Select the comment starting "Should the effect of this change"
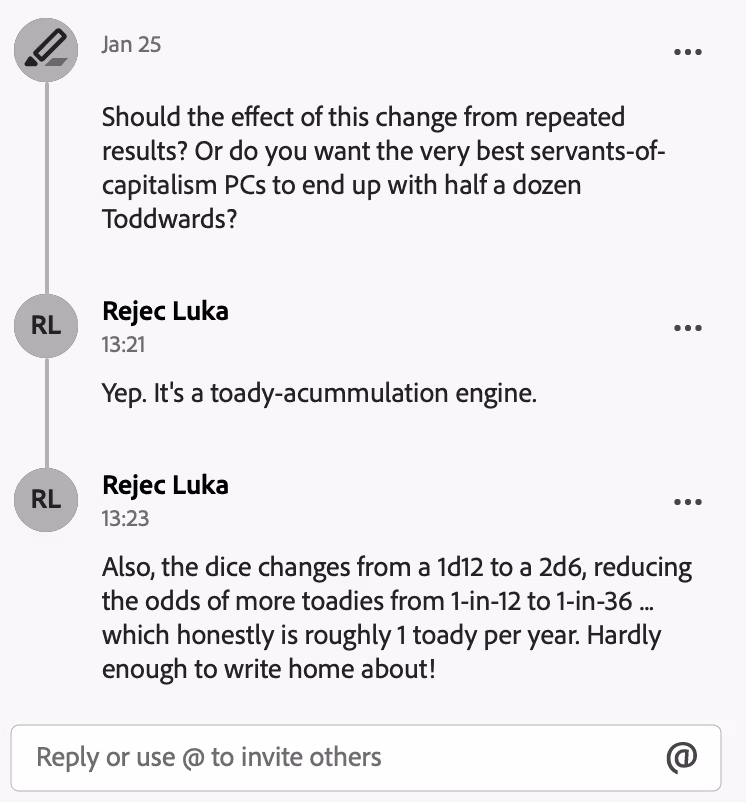 (380, 167)
